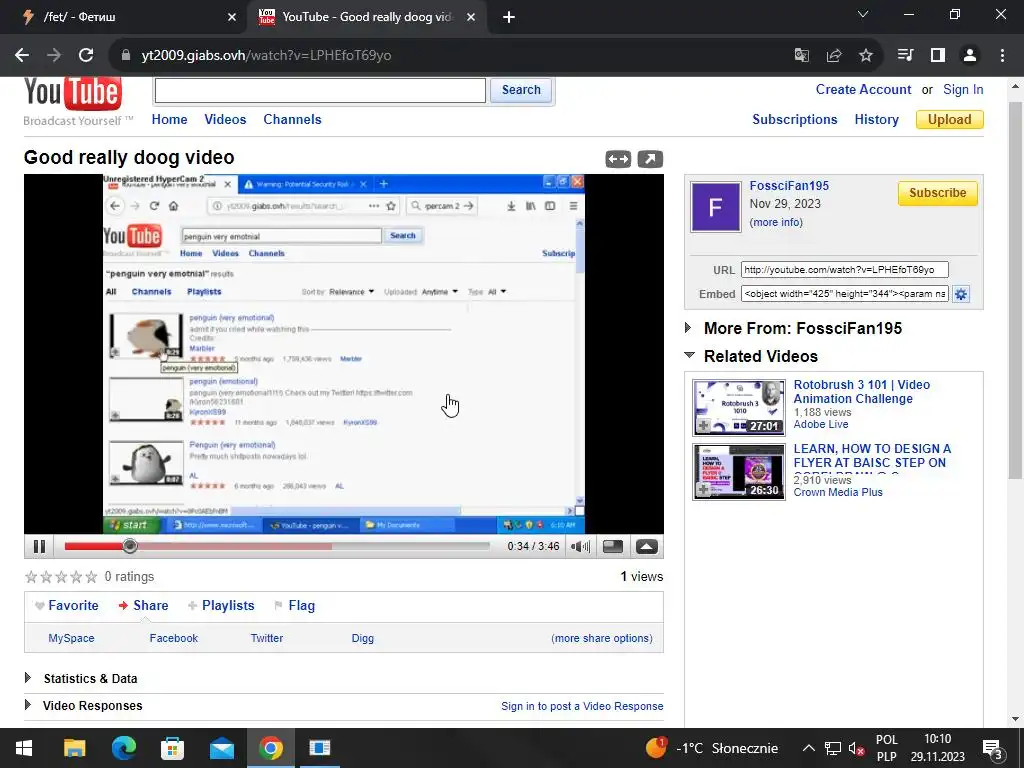
Task: Click the share page icon in address bar
Action: 833,56
